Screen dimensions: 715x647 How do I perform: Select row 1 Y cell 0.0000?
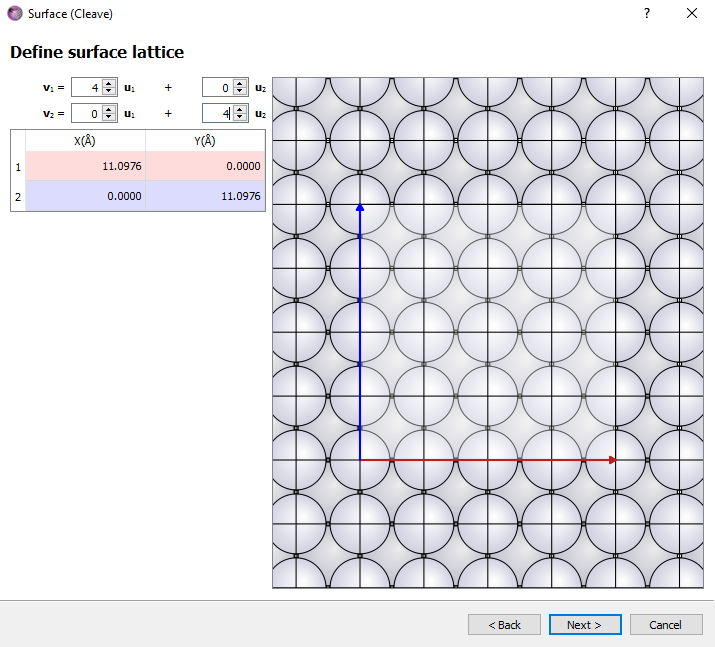[x=205, y=166]
